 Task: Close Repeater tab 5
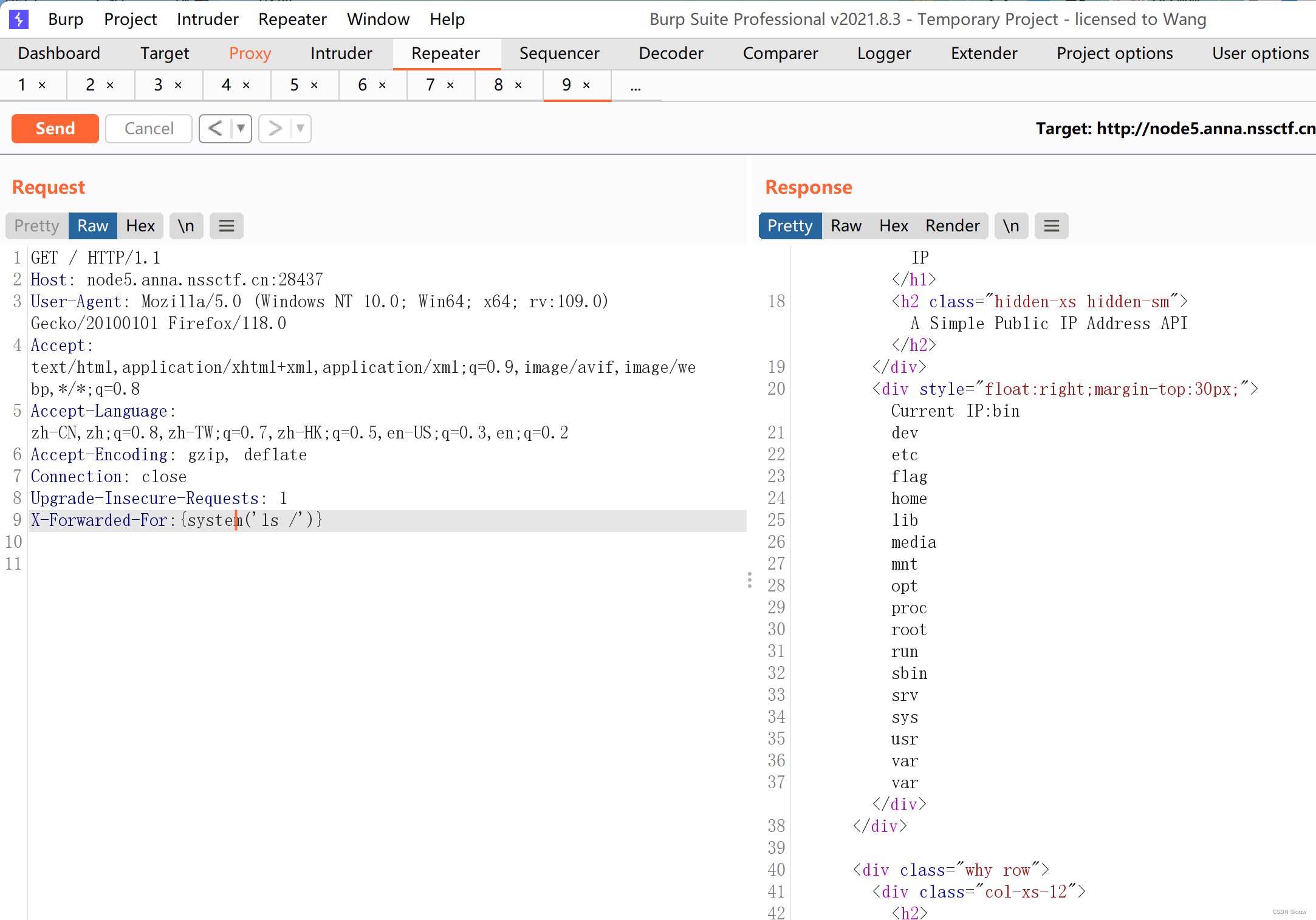[x=314, y=86]
